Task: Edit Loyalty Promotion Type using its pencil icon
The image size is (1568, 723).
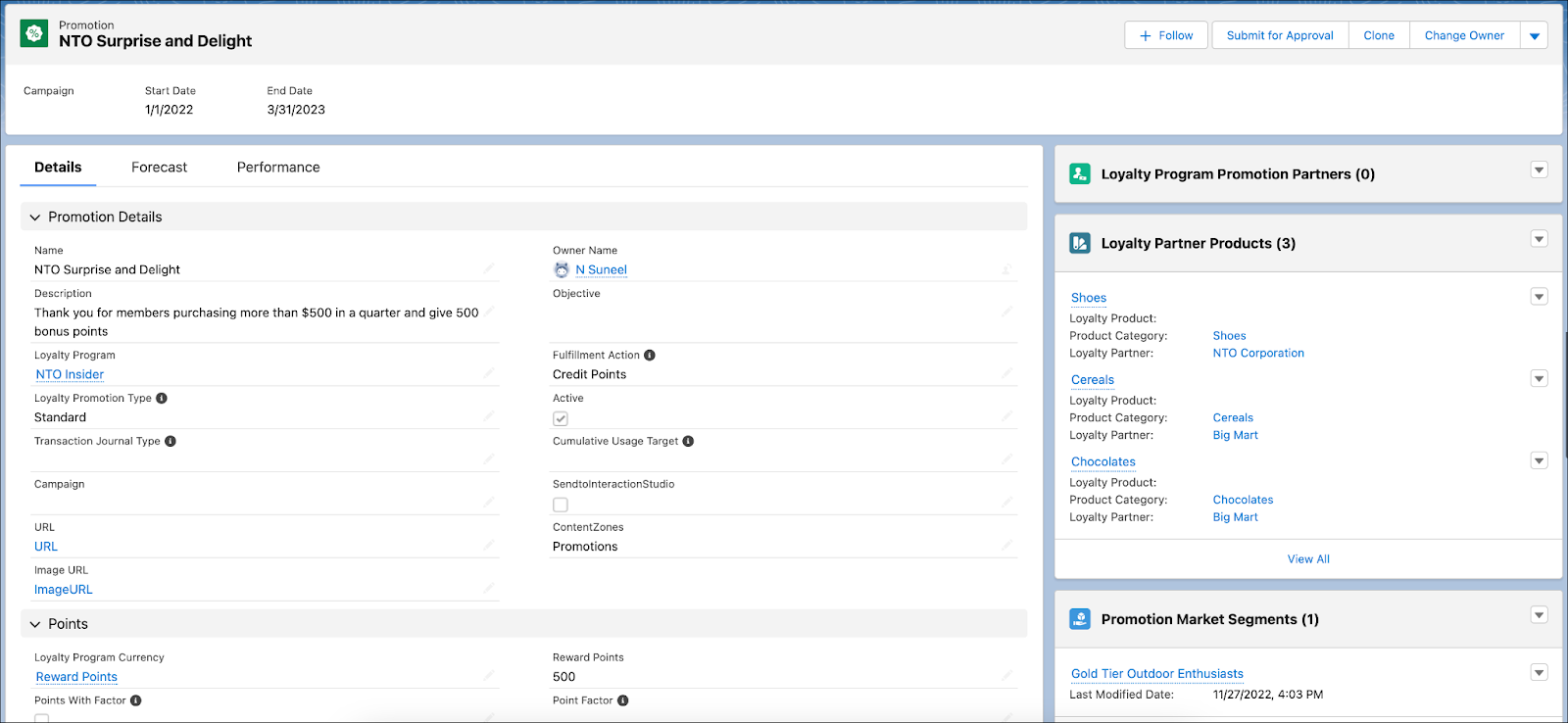Action: click(488, 416)
